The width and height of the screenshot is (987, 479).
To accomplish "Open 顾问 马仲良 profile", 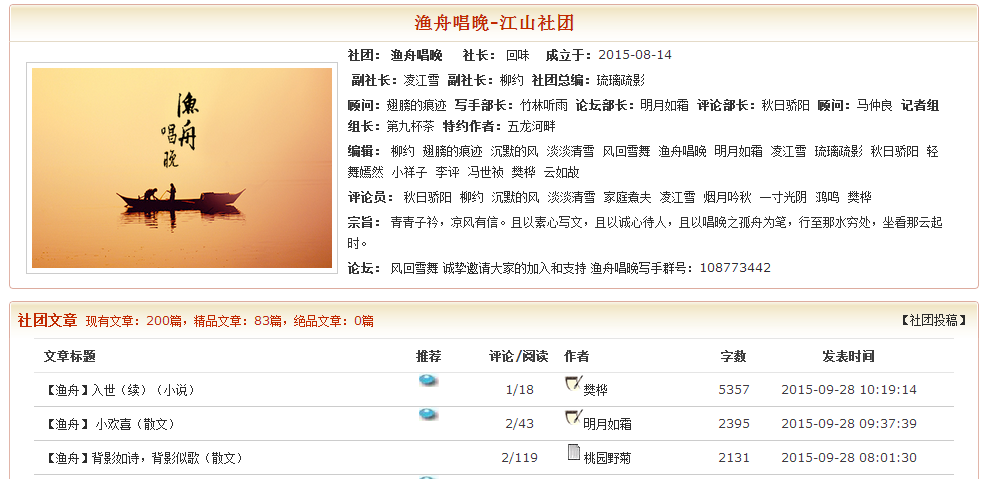I will [x=874, y=106].
